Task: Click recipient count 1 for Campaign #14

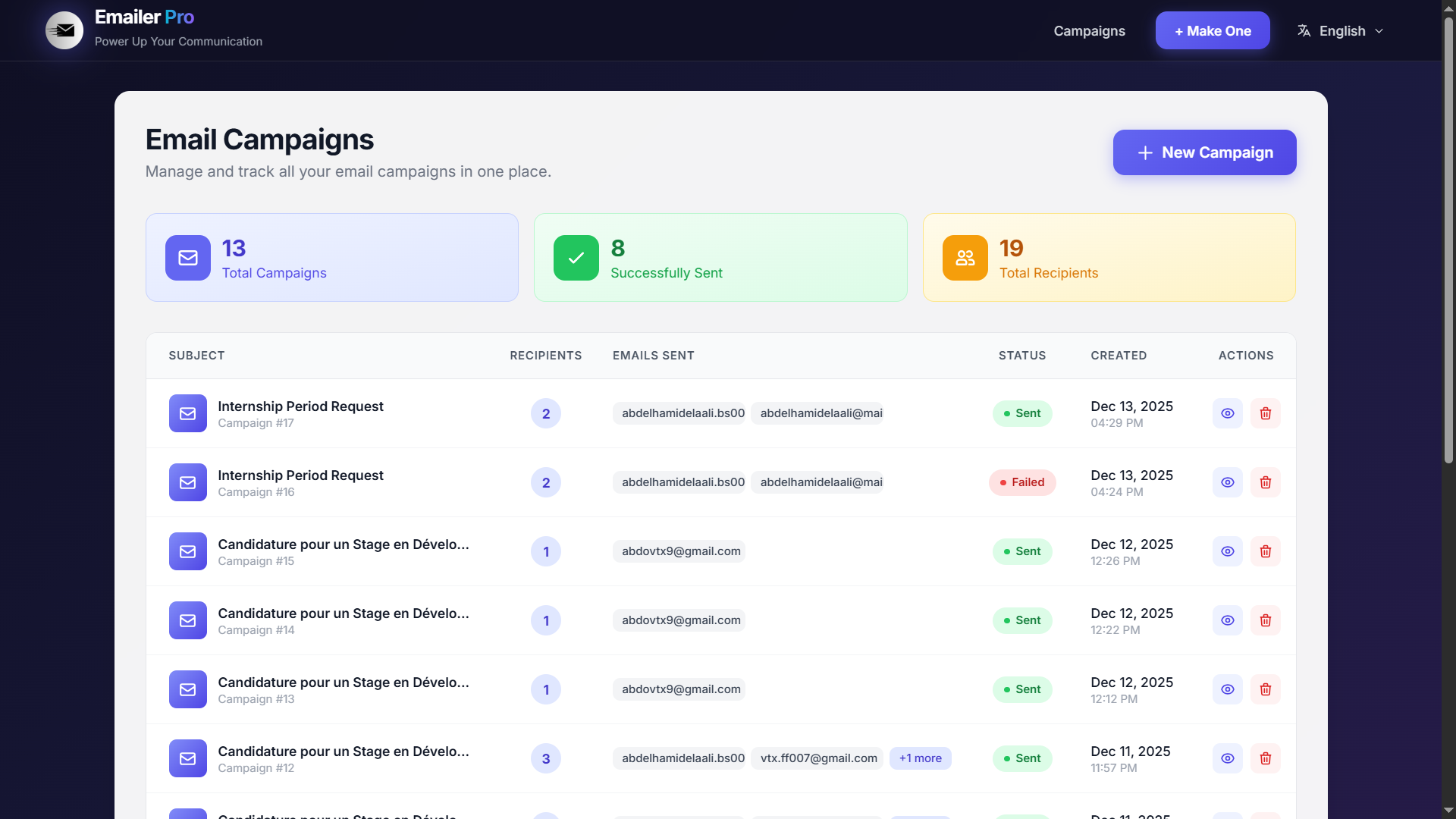Action: [546, 620]
